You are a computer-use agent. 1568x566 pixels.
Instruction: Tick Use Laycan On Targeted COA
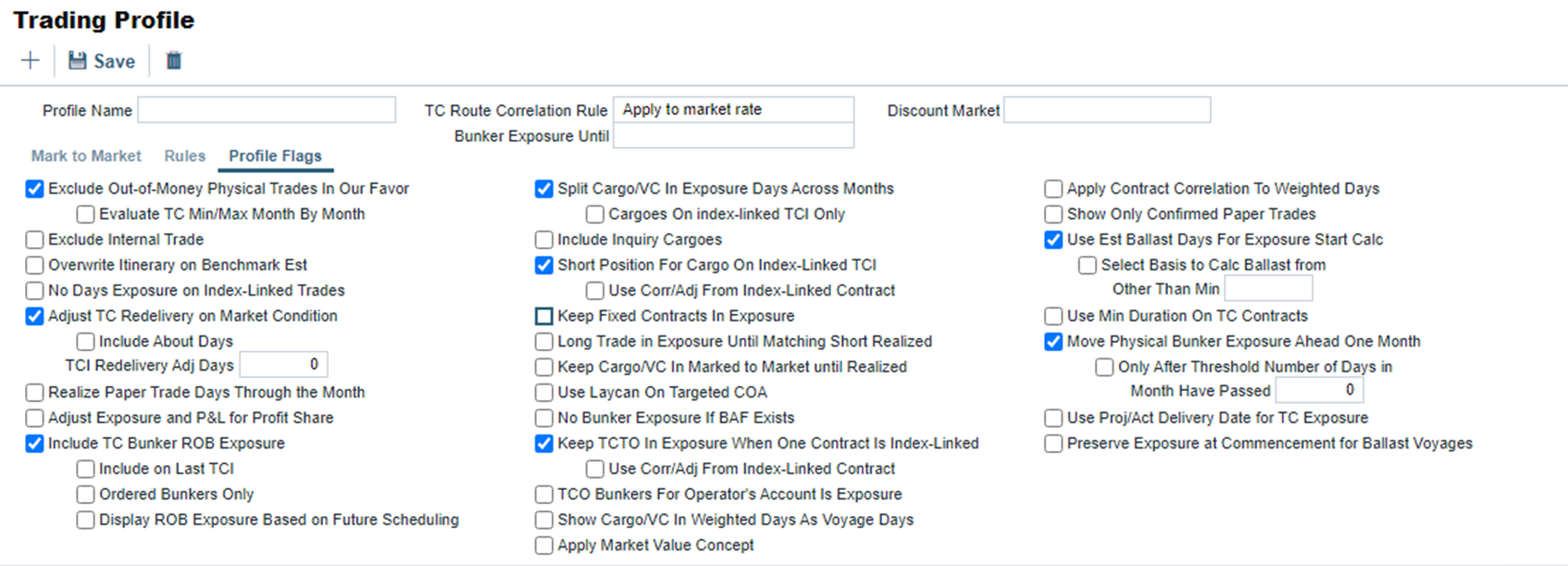pos(544,393)
